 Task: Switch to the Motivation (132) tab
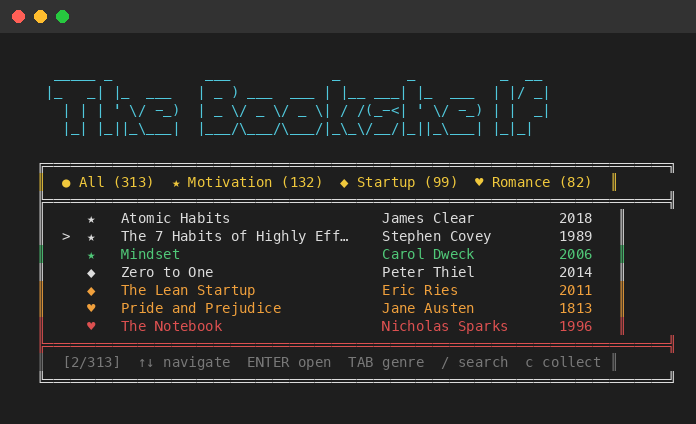click(247, 182)
